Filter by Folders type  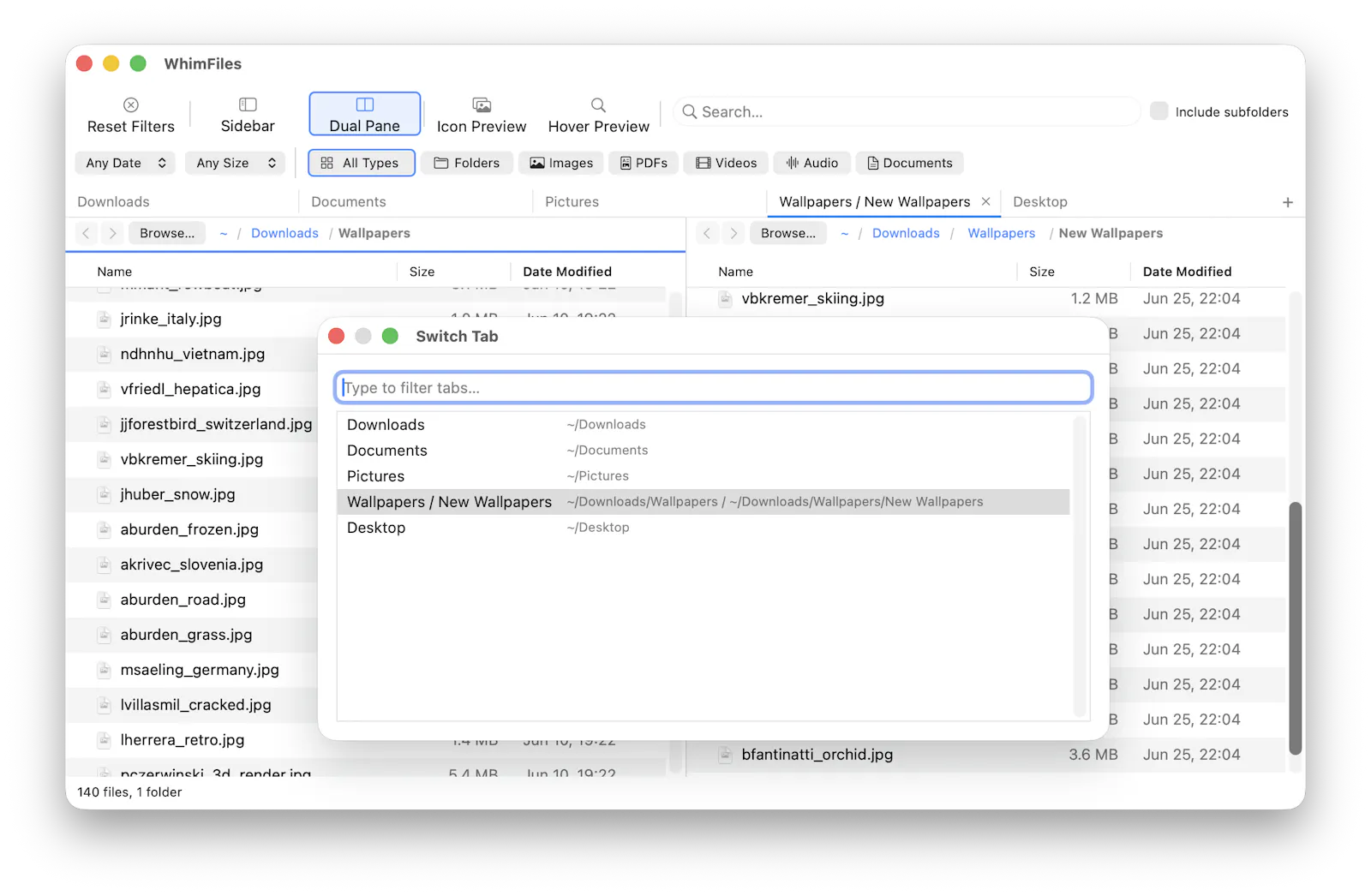coord(467,163)
